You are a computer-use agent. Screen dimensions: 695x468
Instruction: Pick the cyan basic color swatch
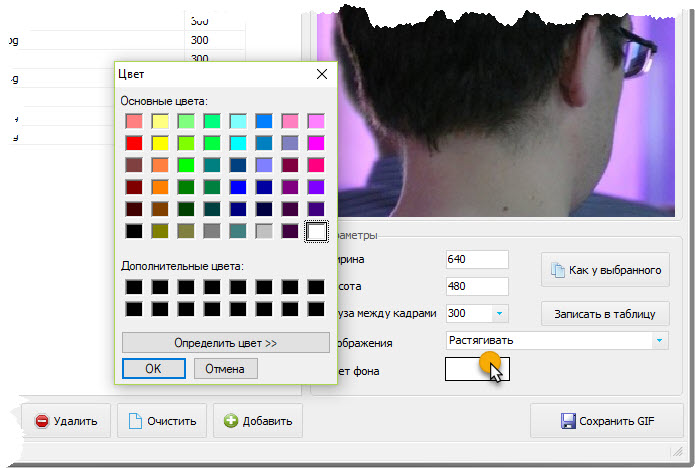tap(238, 143)
